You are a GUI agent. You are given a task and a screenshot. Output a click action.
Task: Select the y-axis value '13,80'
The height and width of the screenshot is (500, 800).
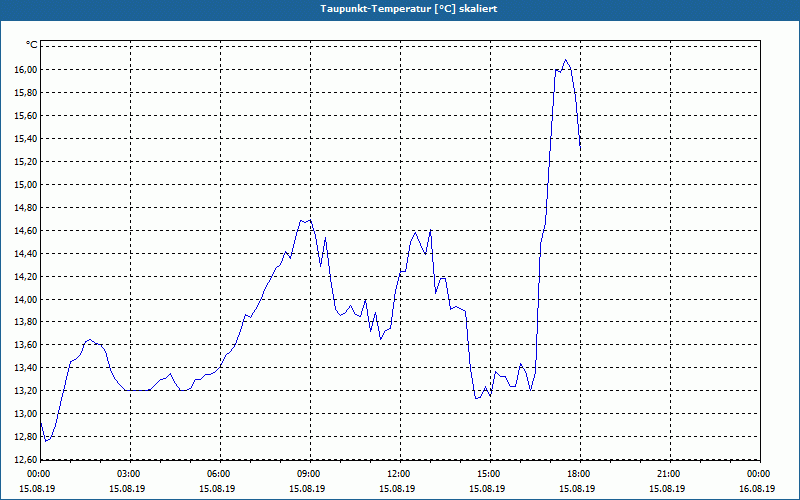[27, 322]
